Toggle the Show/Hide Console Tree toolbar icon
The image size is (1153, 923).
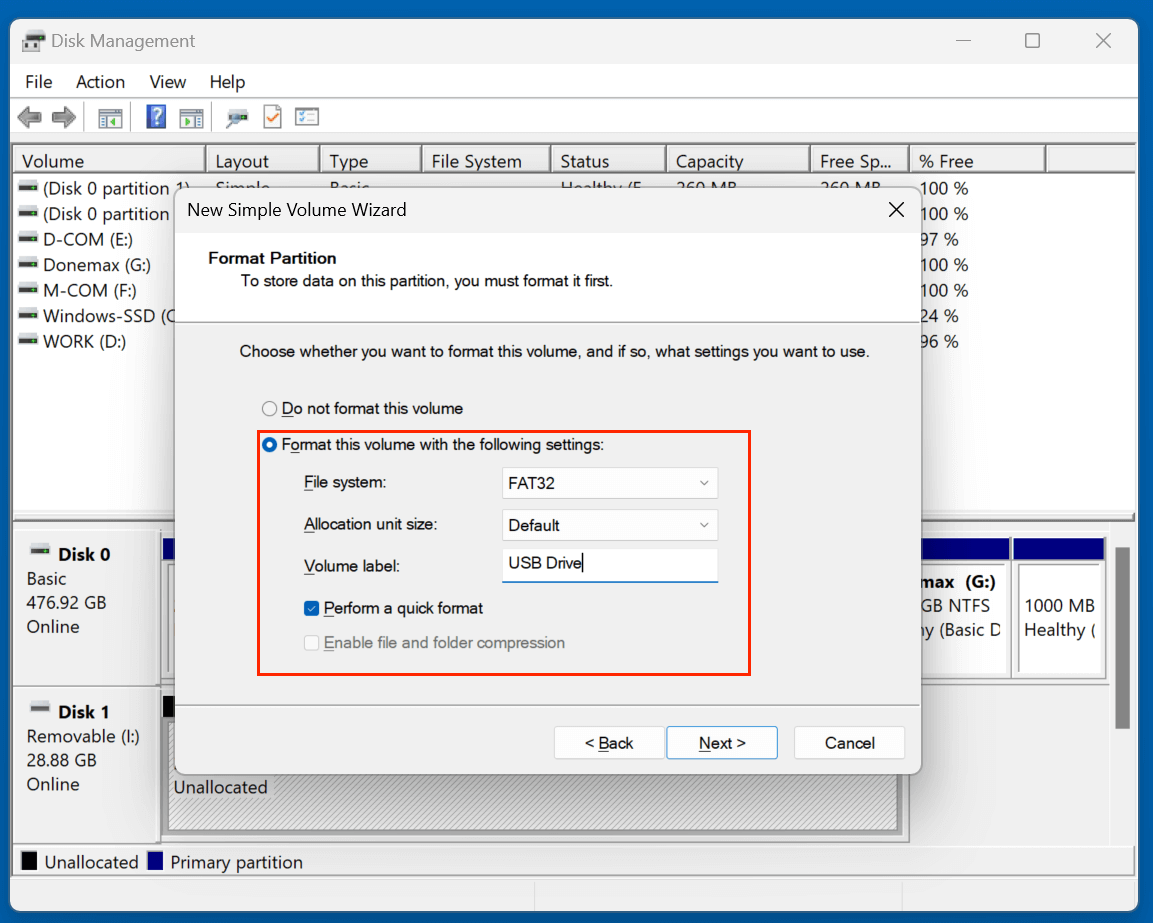coord(110,116)
